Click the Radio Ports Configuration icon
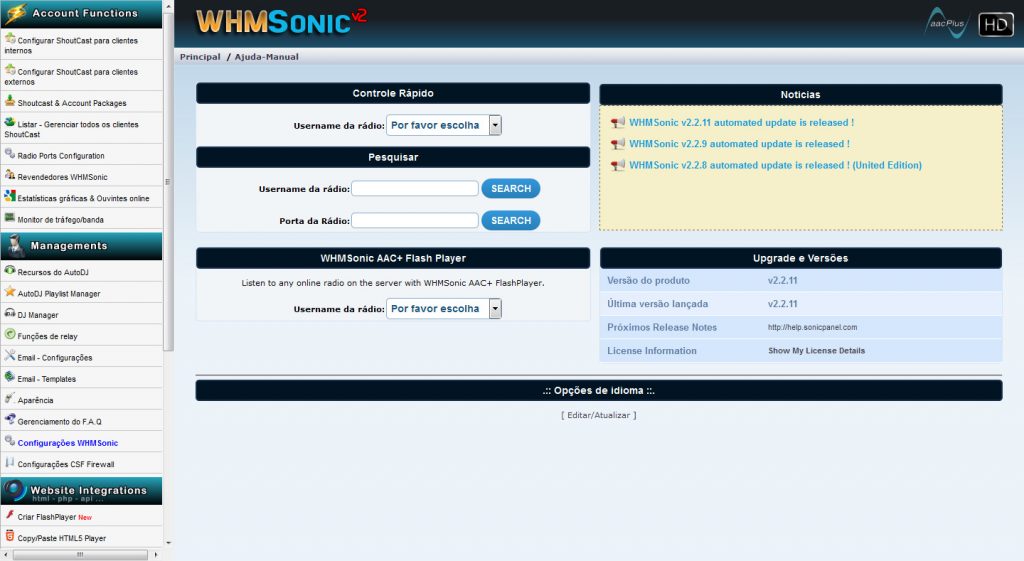 coord(9,155)
